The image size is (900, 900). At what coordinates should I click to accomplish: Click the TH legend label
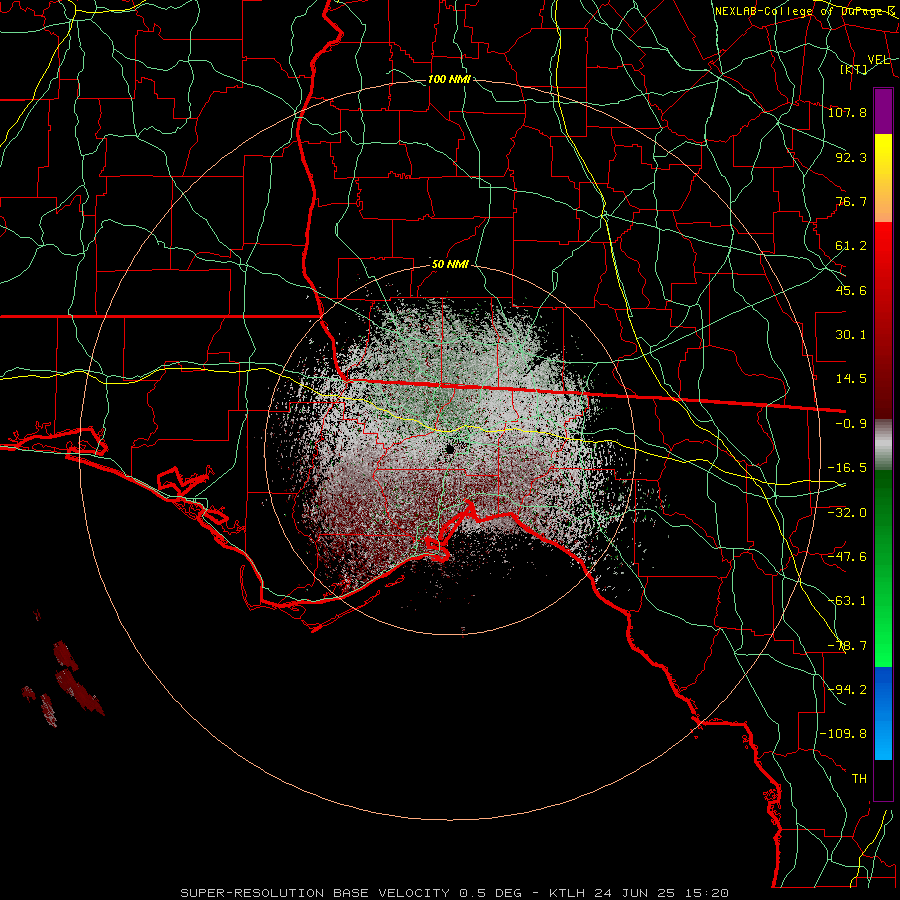[859, 778]
